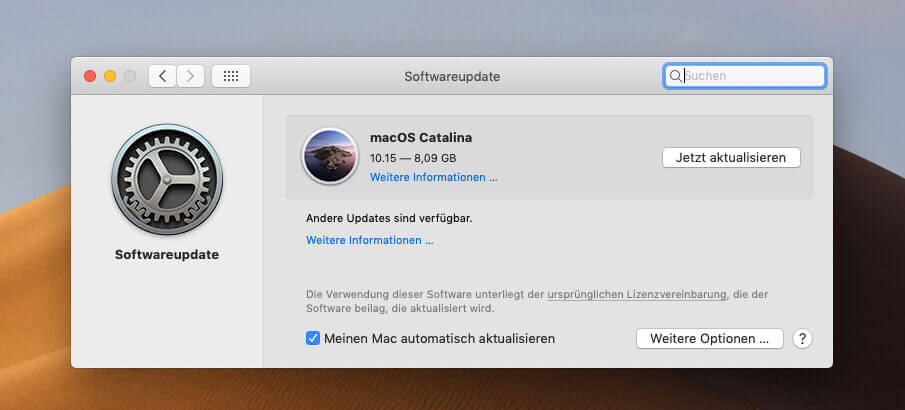Click the 10.15 — 8,09 GB version text
905x410 pixels.
(x=412, y=158)
